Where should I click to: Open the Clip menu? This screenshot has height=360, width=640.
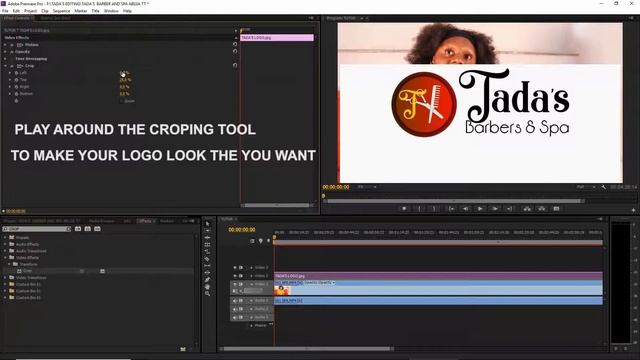[44, 11]
